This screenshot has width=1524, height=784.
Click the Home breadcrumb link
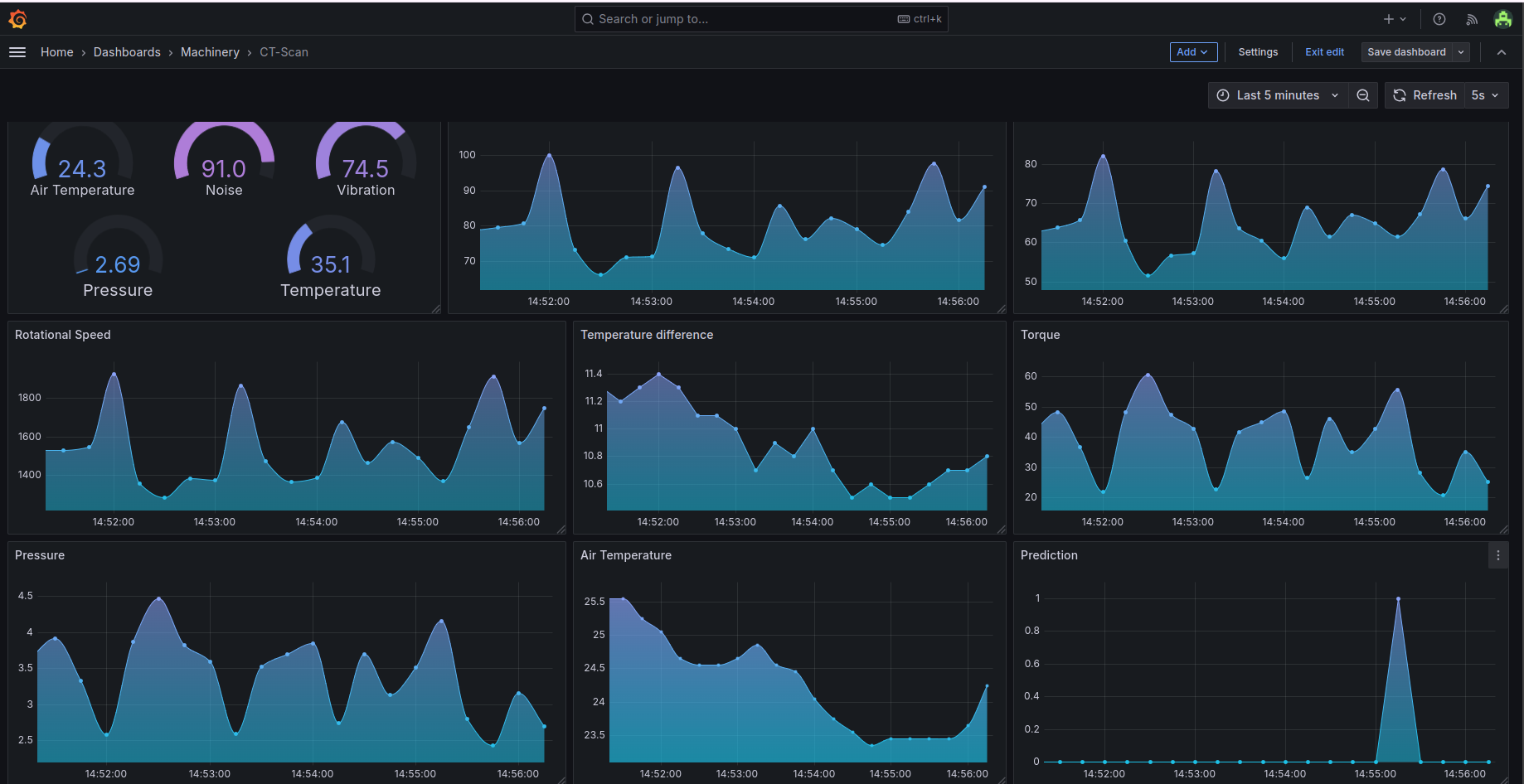click(56, 52)
